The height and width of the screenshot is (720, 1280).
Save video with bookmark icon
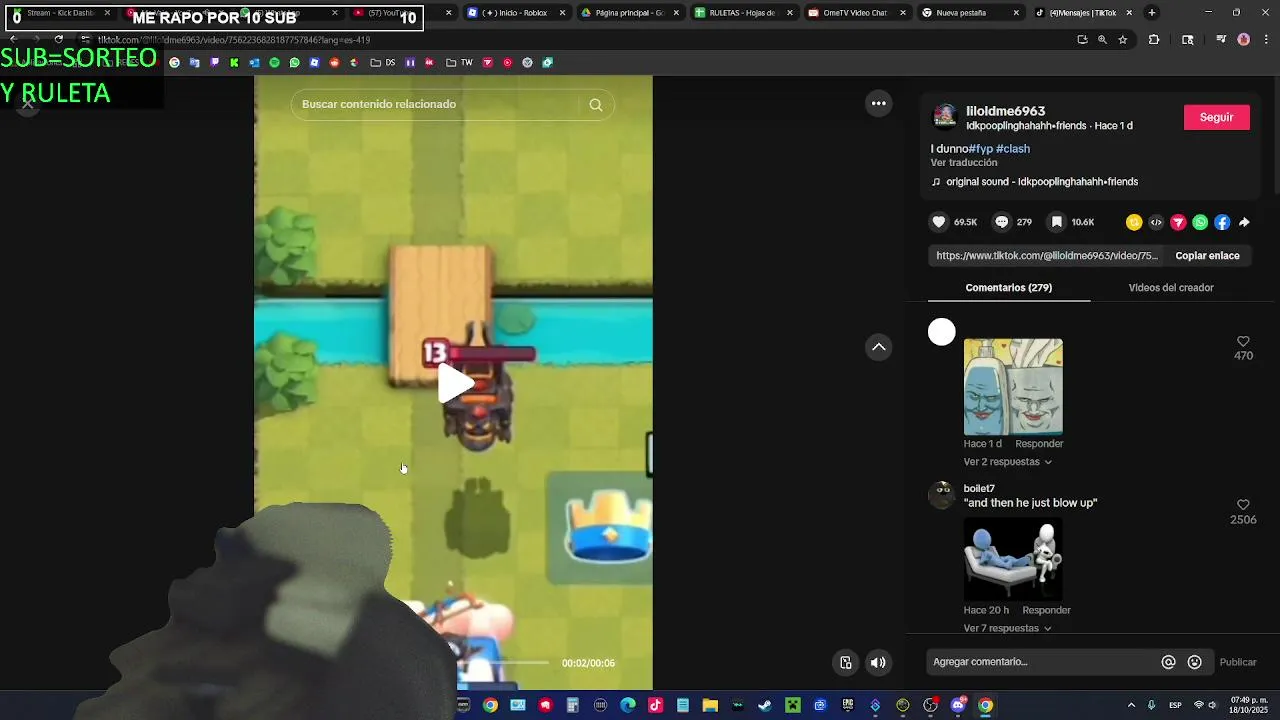(x=1056, y=222)
